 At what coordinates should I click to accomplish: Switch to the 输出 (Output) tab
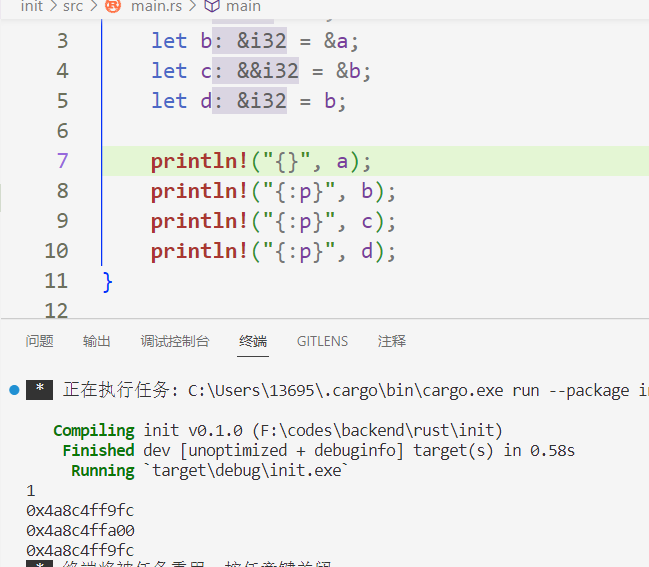(97, 341)
